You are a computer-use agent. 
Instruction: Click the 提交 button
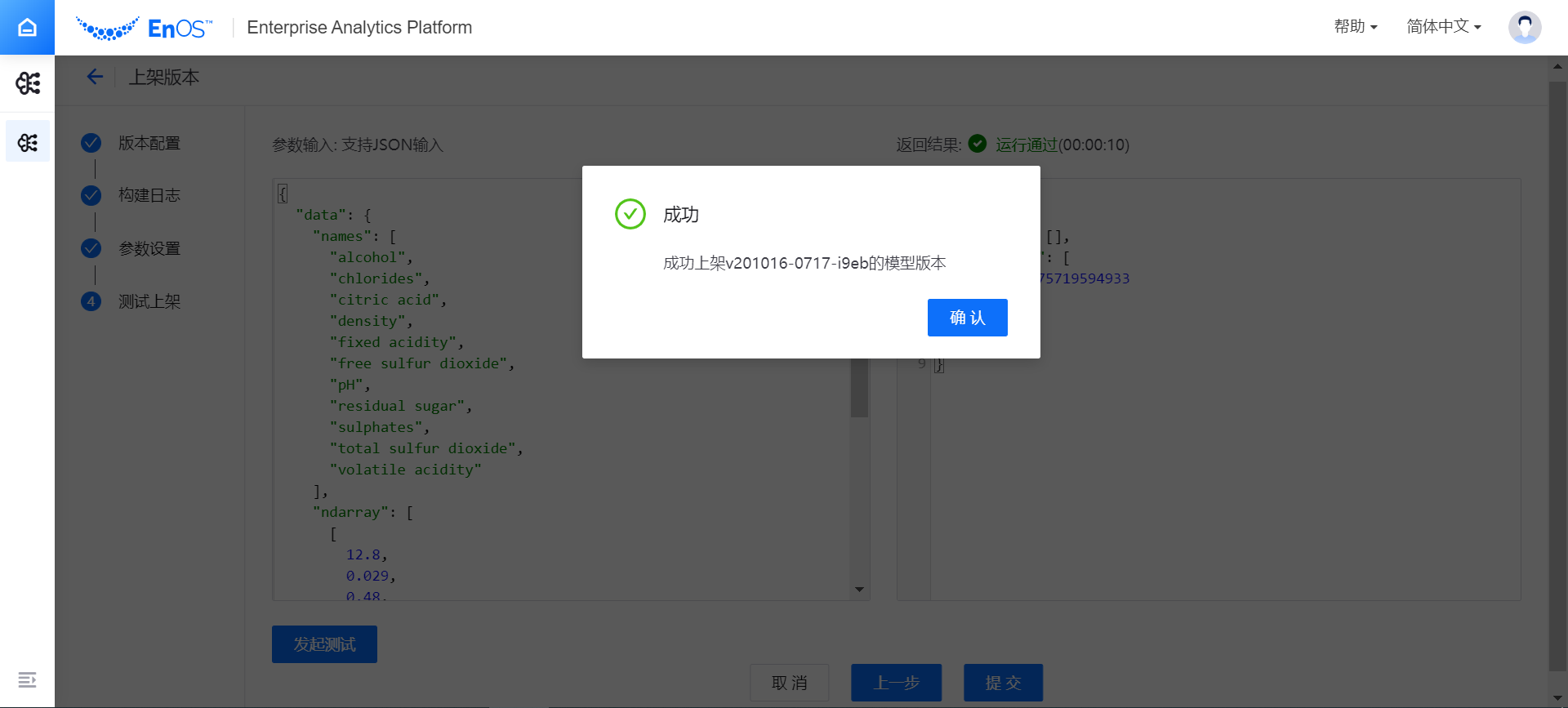pyautogui.click(x=1003, y=683)
